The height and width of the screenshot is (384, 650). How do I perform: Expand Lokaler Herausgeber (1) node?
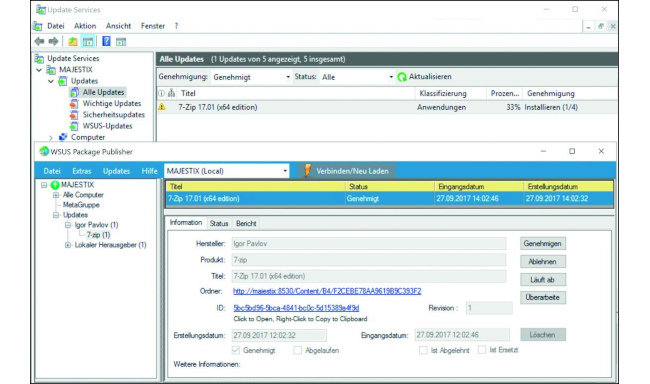pos(68,245)
